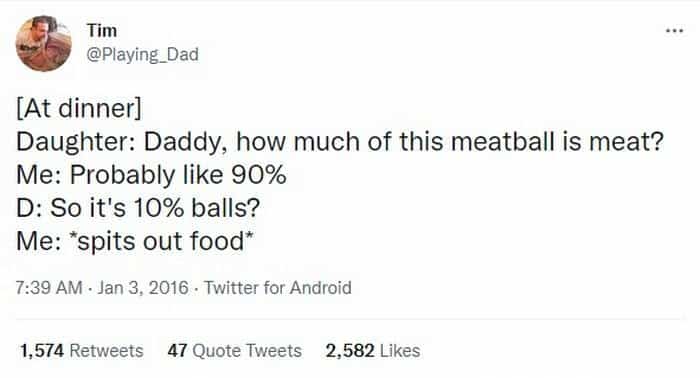Open the display name Tim
Image resolution: width=700 pixels, height=378 pixels.
click(102, 31)
